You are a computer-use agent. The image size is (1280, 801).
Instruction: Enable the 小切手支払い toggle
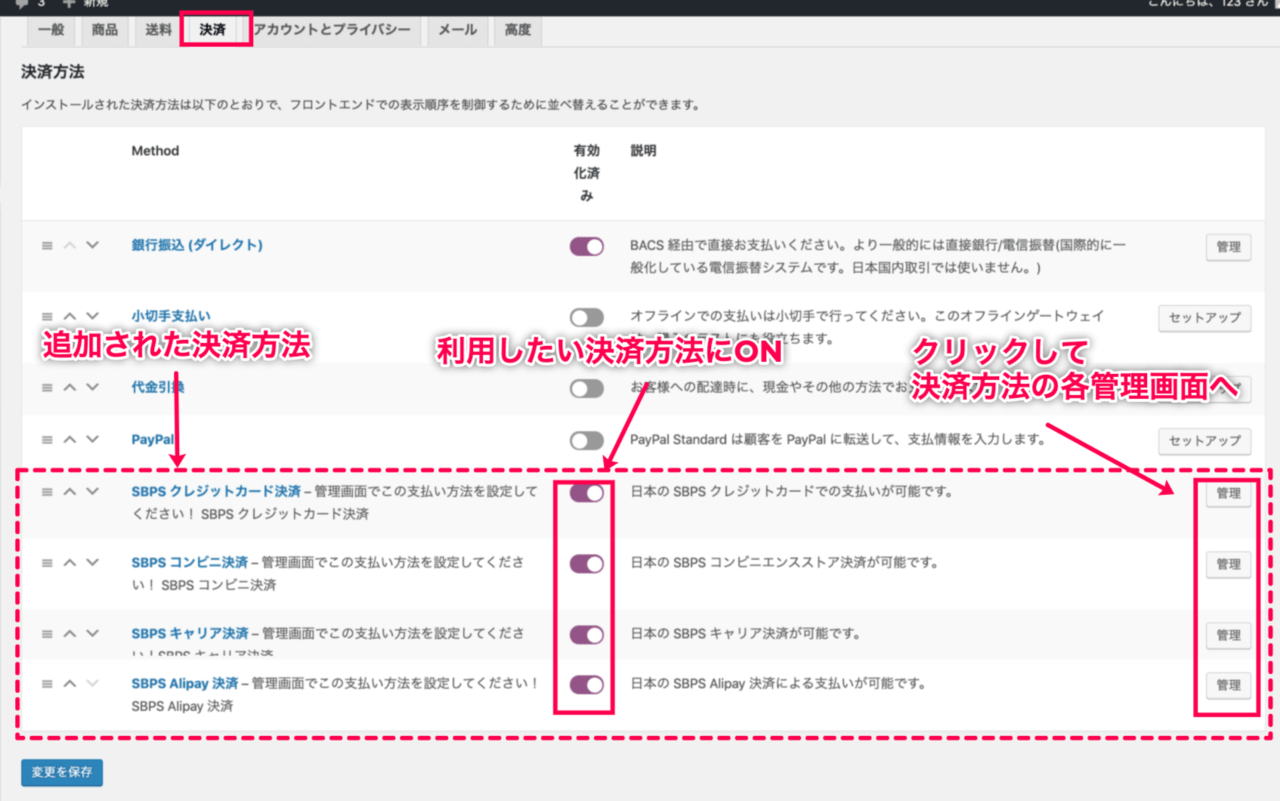(x=587, y=317)
